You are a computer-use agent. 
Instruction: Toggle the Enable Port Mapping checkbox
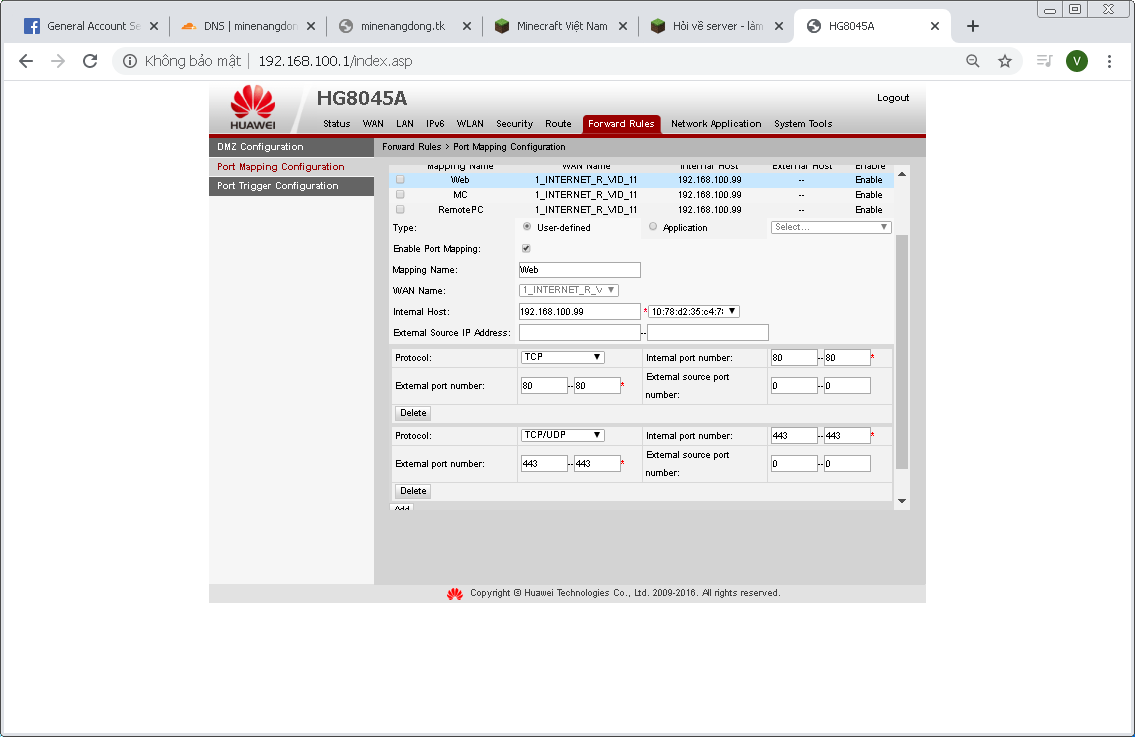tap(526, 248)
